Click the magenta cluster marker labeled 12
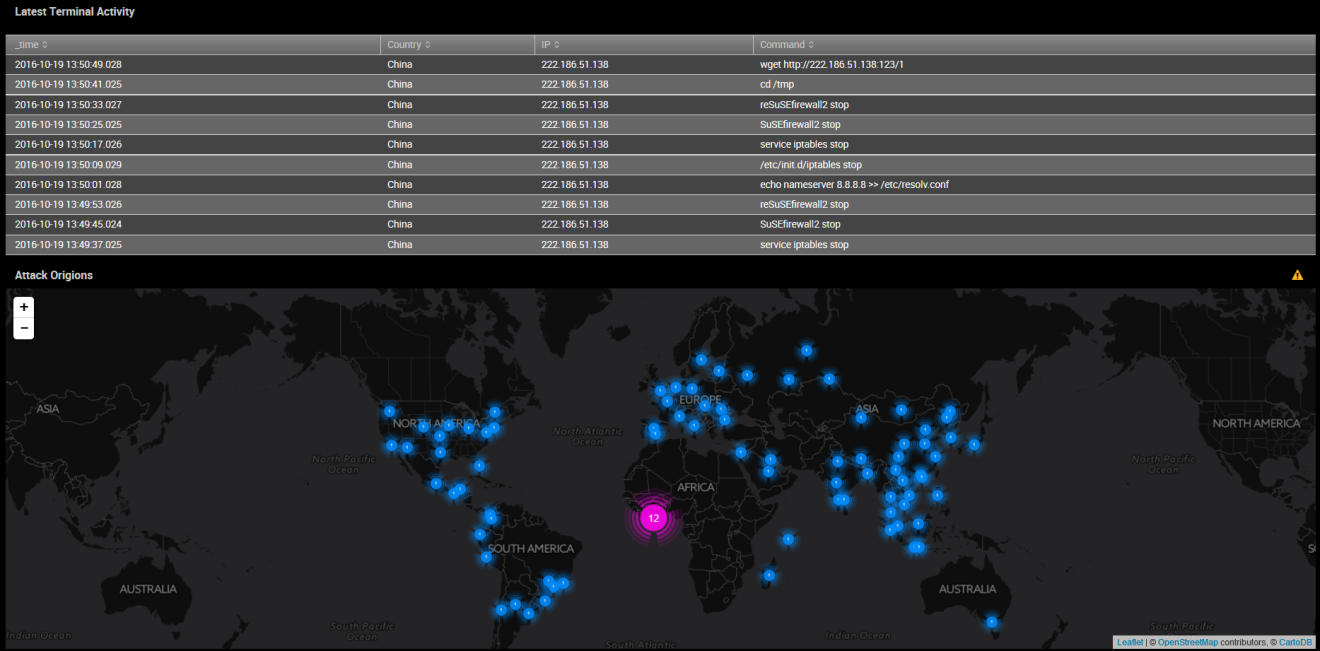Viewport: 1320px width, 651px height. tap(653, 518)
